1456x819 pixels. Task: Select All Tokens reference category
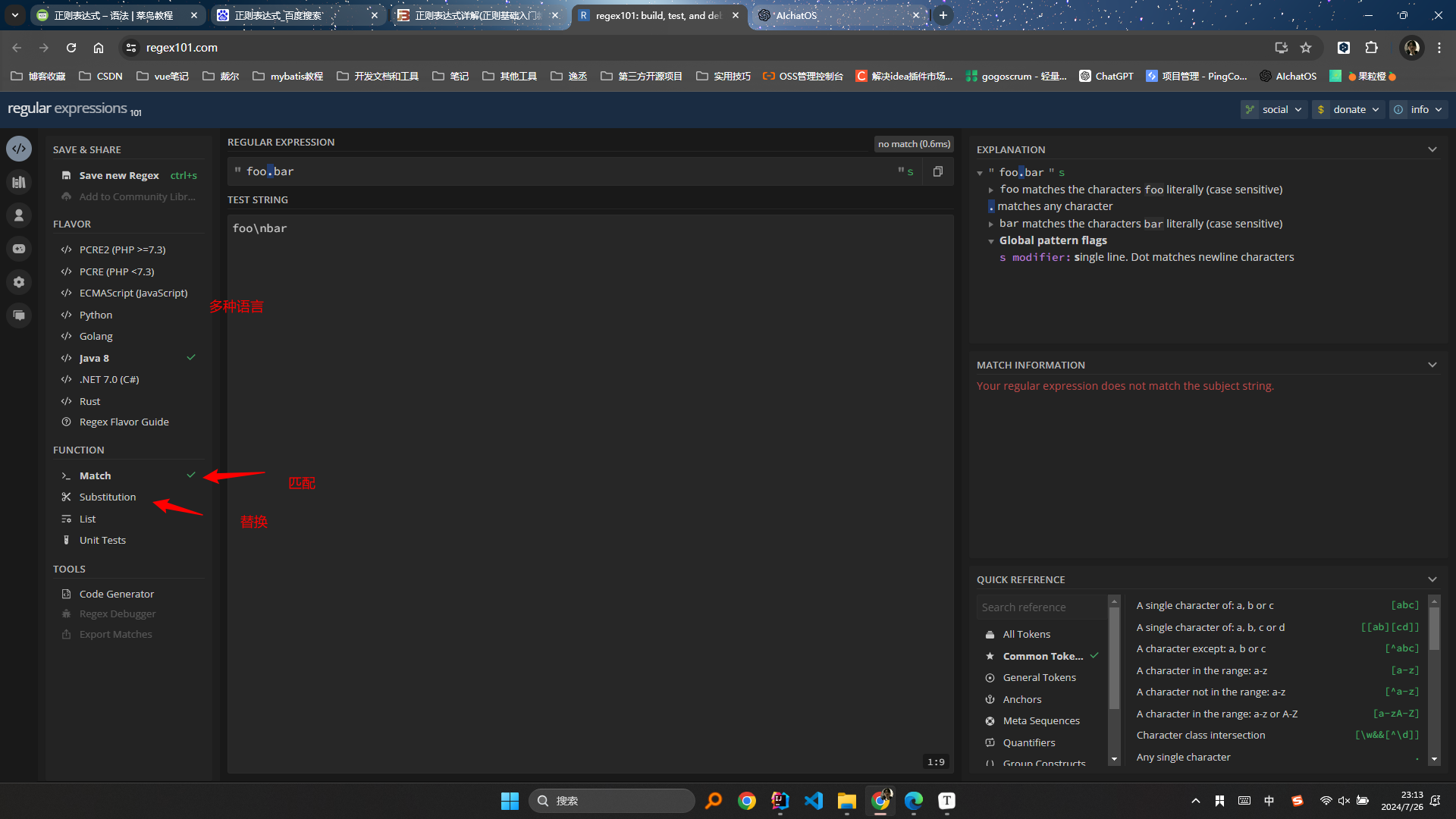(1026, 634)
